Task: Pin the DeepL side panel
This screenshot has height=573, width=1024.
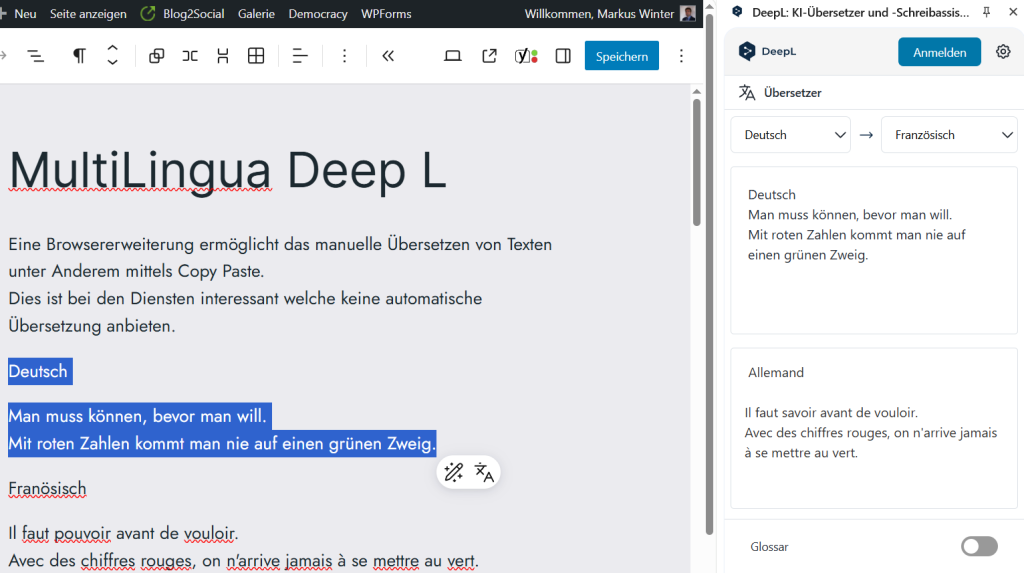Action: (x=986, y=12)
